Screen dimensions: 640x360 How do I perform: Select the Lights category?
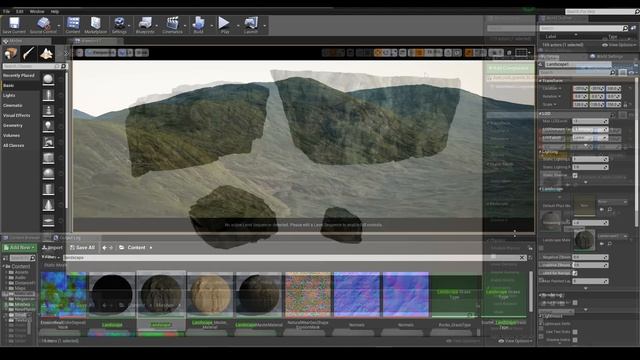9,96
